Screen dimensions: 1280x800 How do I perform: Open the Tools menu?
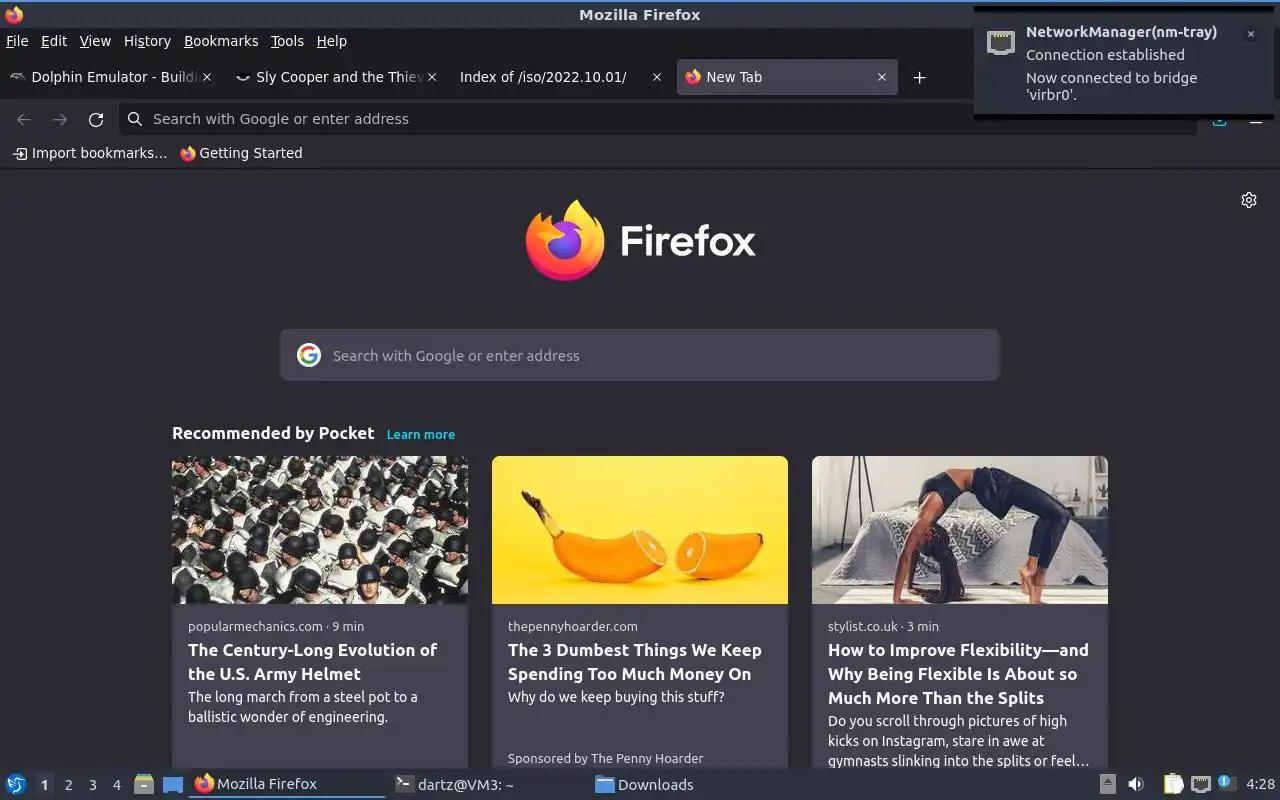pyautogui.click(x=287, y=41)
